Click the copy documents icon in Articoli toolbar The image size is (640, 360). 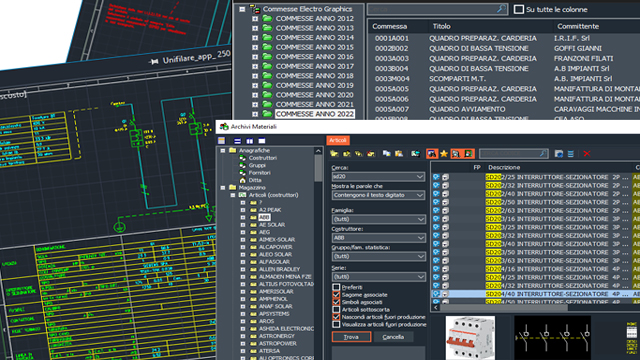pyautogui.click(x=387, y=153)
